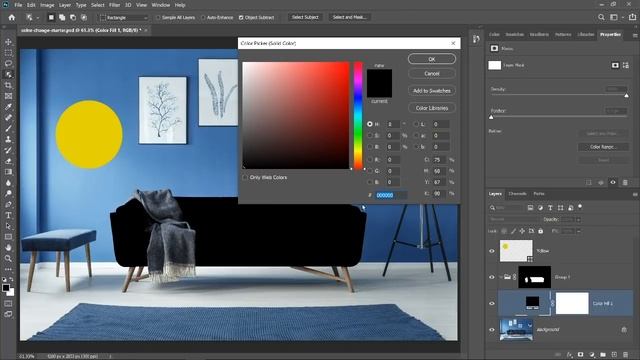640x360 pixels.
Task: Create new adjustment layer icon
Action: point(592,355)
